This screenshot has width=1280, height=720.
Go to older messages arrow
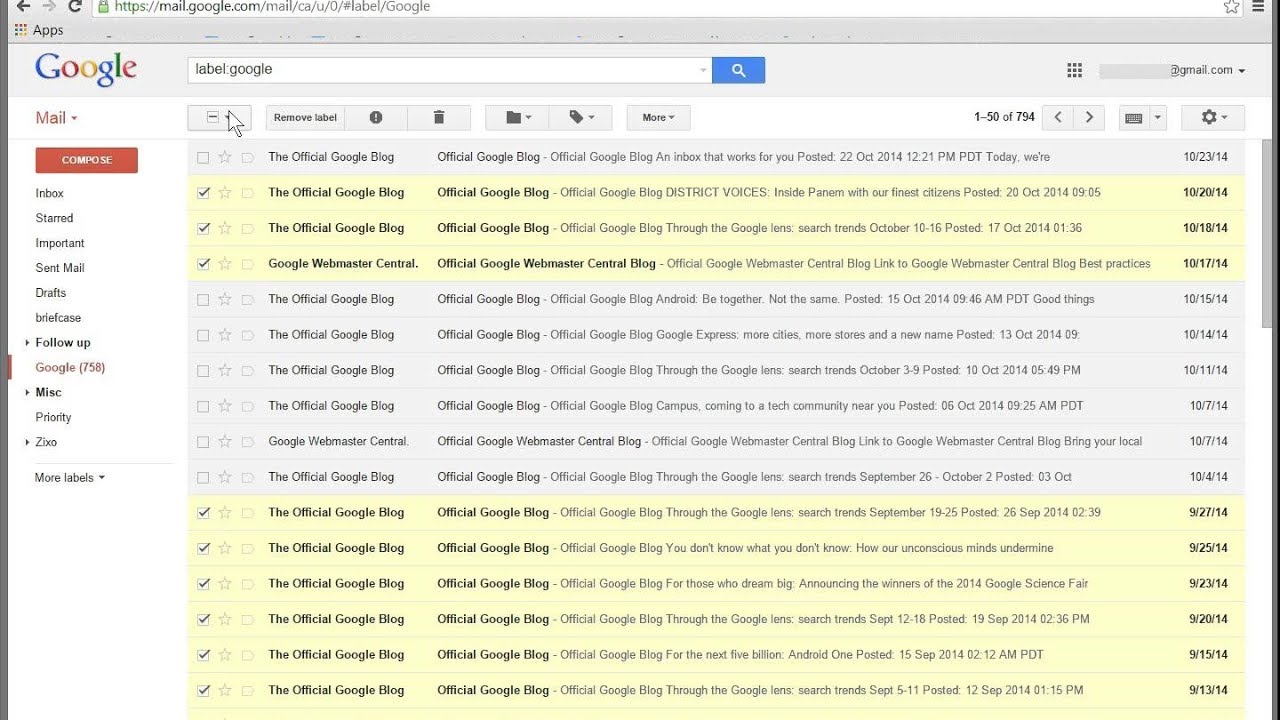[x=1090, y=117]
